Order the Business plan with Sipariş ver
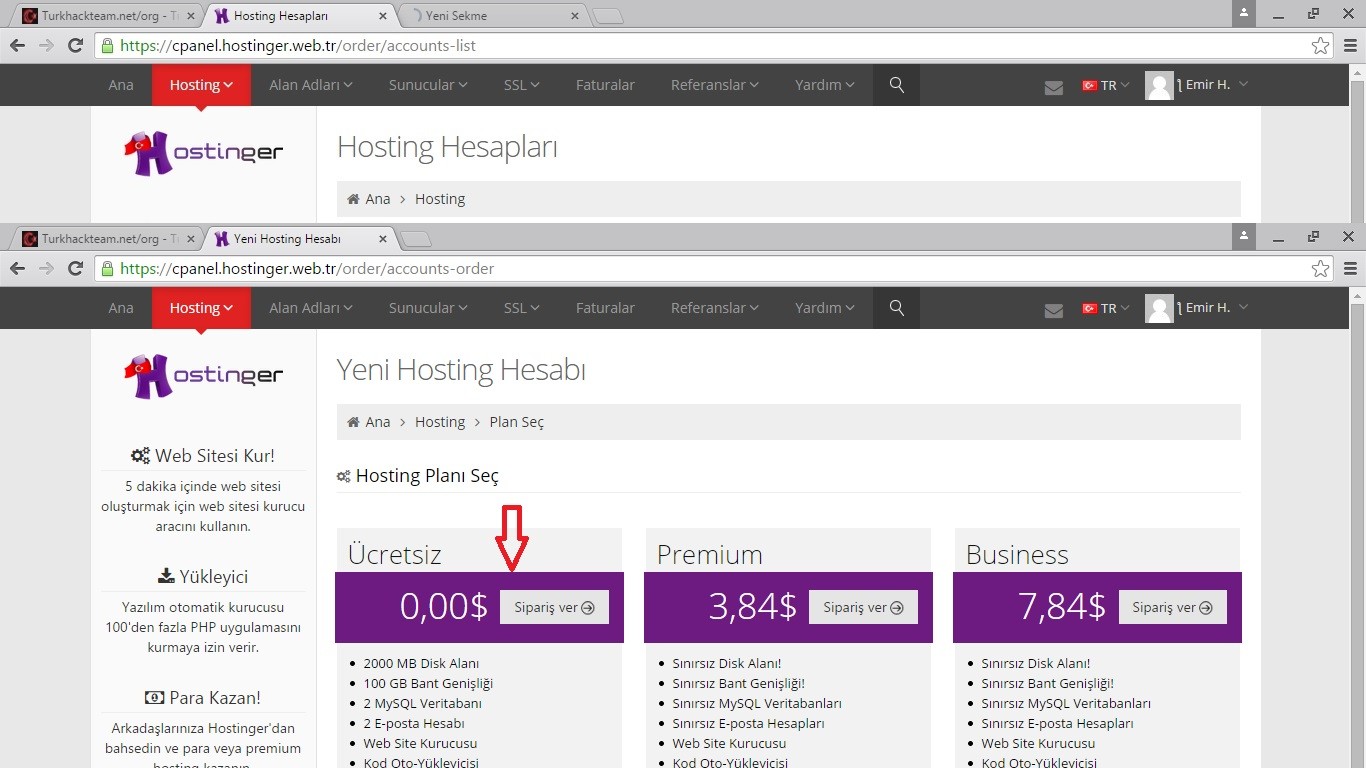Image resolution: width=1366 pixels, height=768 pixels. [1172, 607]
